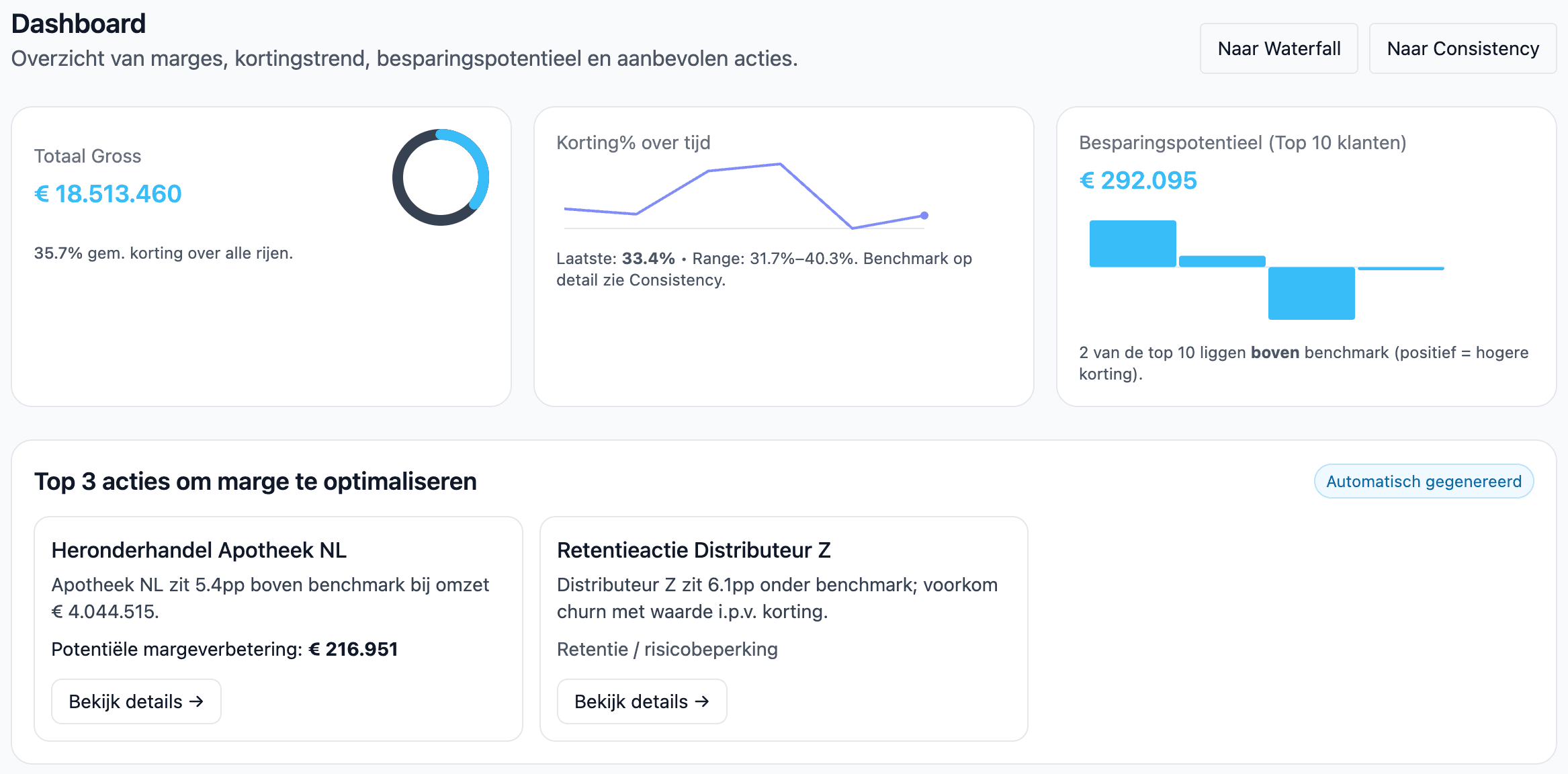This screenshot has width=1568, height=774.
Task: Click the Totaal Gross donut chart
Action: [441, 176]
